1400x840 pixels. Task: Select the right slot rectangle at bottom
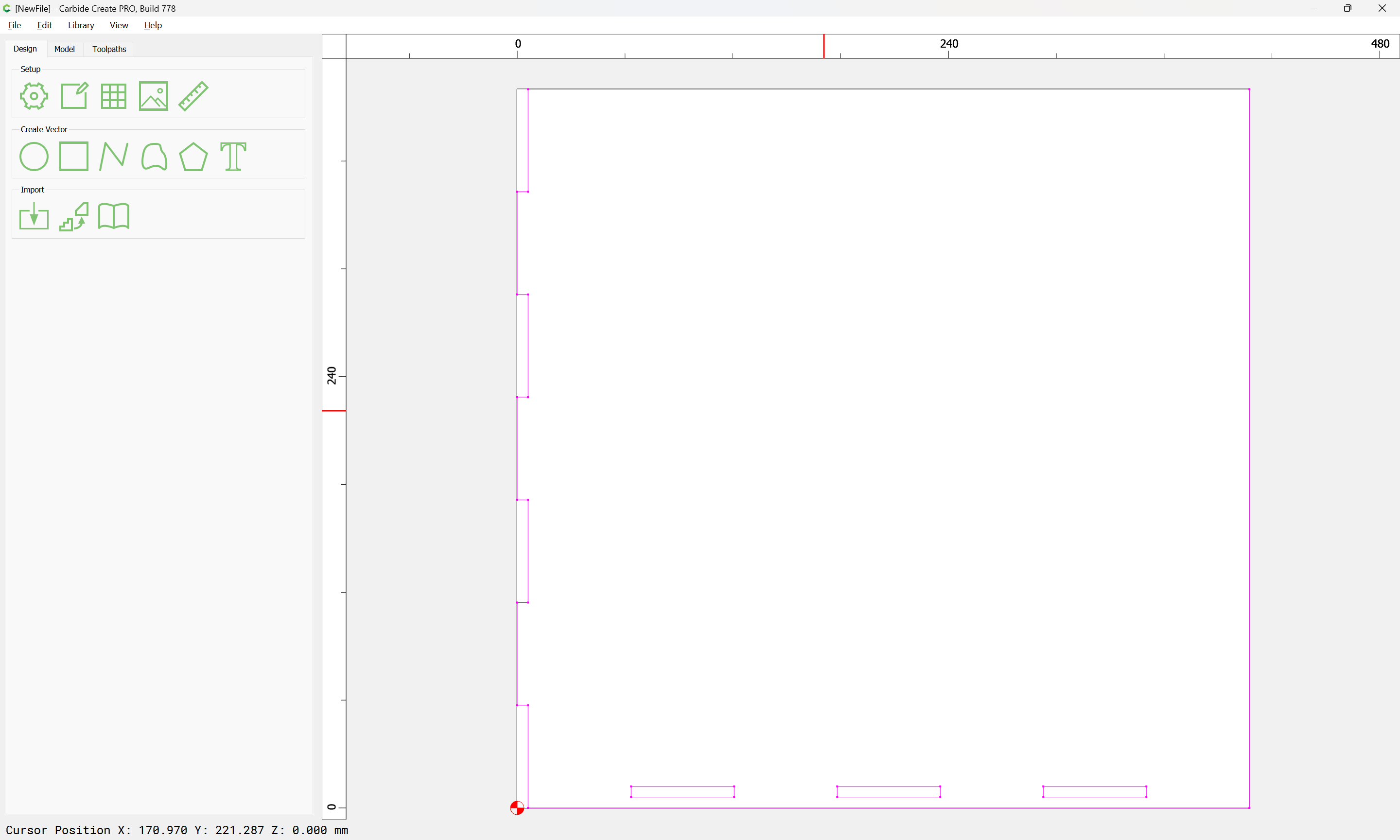coord(1094,791)
